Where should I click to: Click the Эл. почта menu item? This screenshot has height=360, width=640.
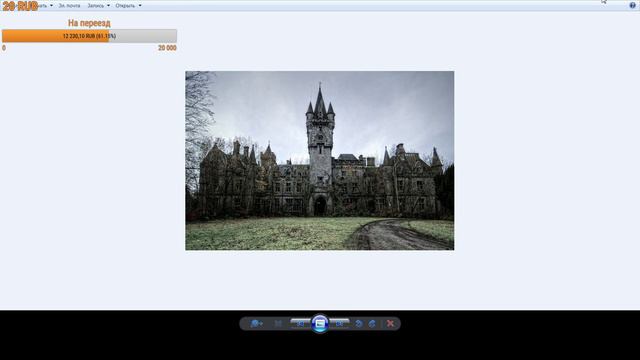[69, 6]
